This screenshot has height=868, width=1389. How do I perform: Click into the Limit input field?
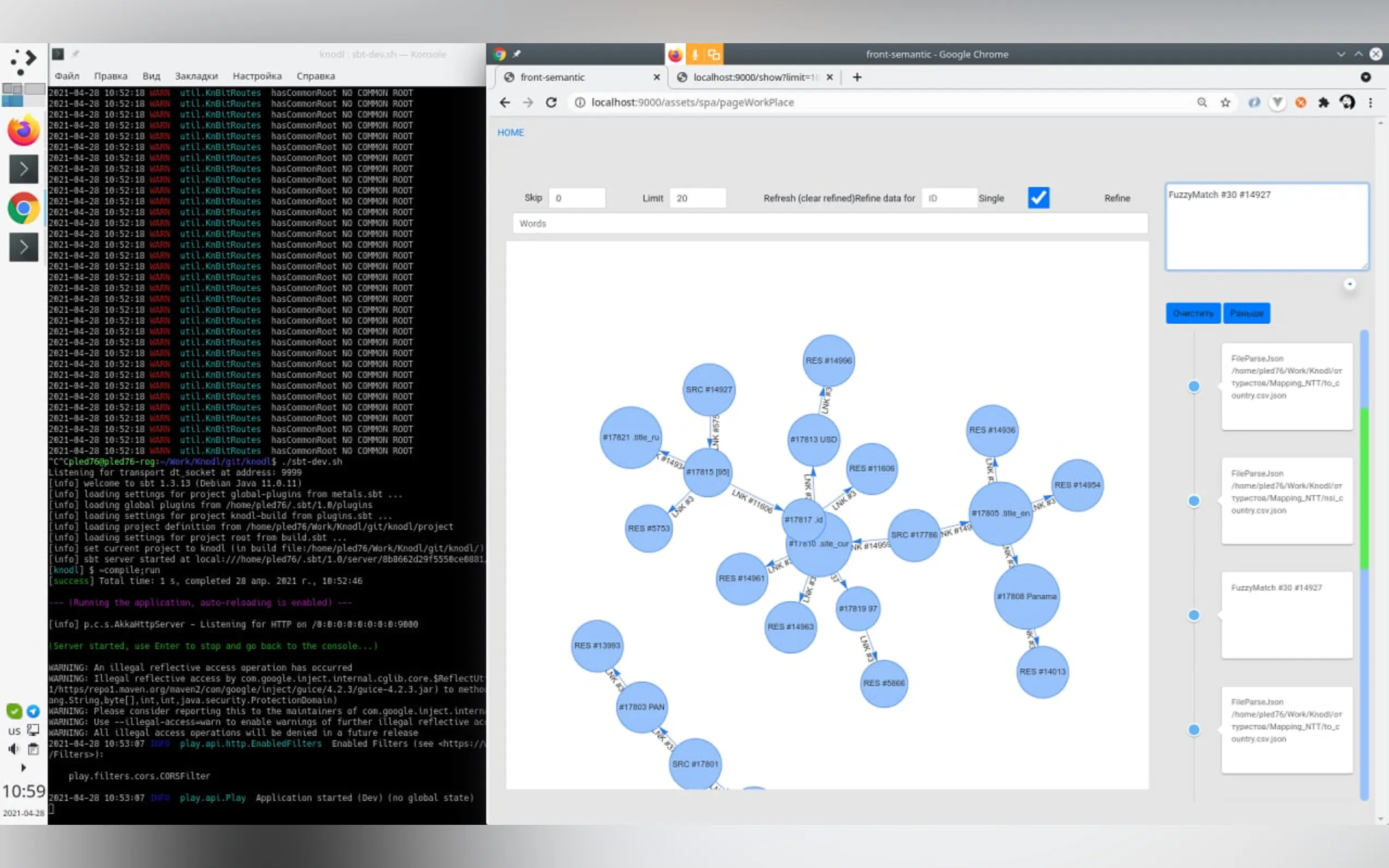click(x=697, y=198)
